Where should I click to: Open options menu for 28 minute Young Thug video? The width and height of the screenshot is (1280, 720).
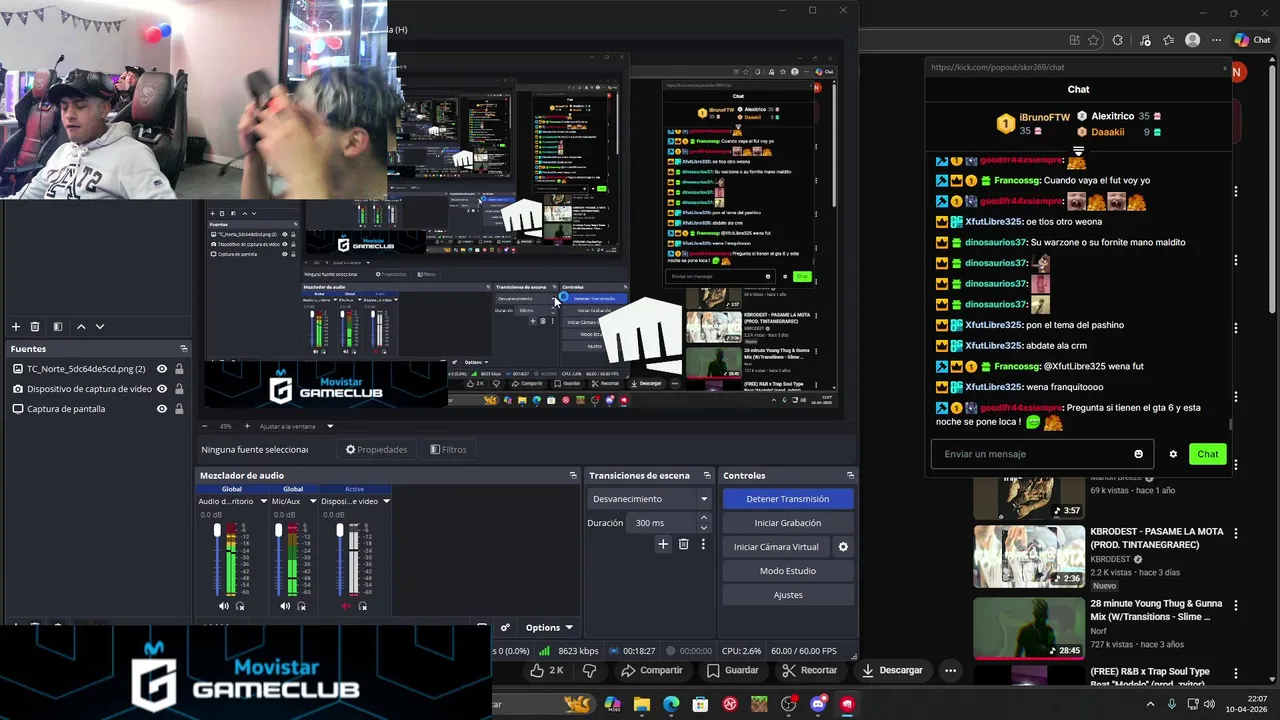[x=1236, y=606]
